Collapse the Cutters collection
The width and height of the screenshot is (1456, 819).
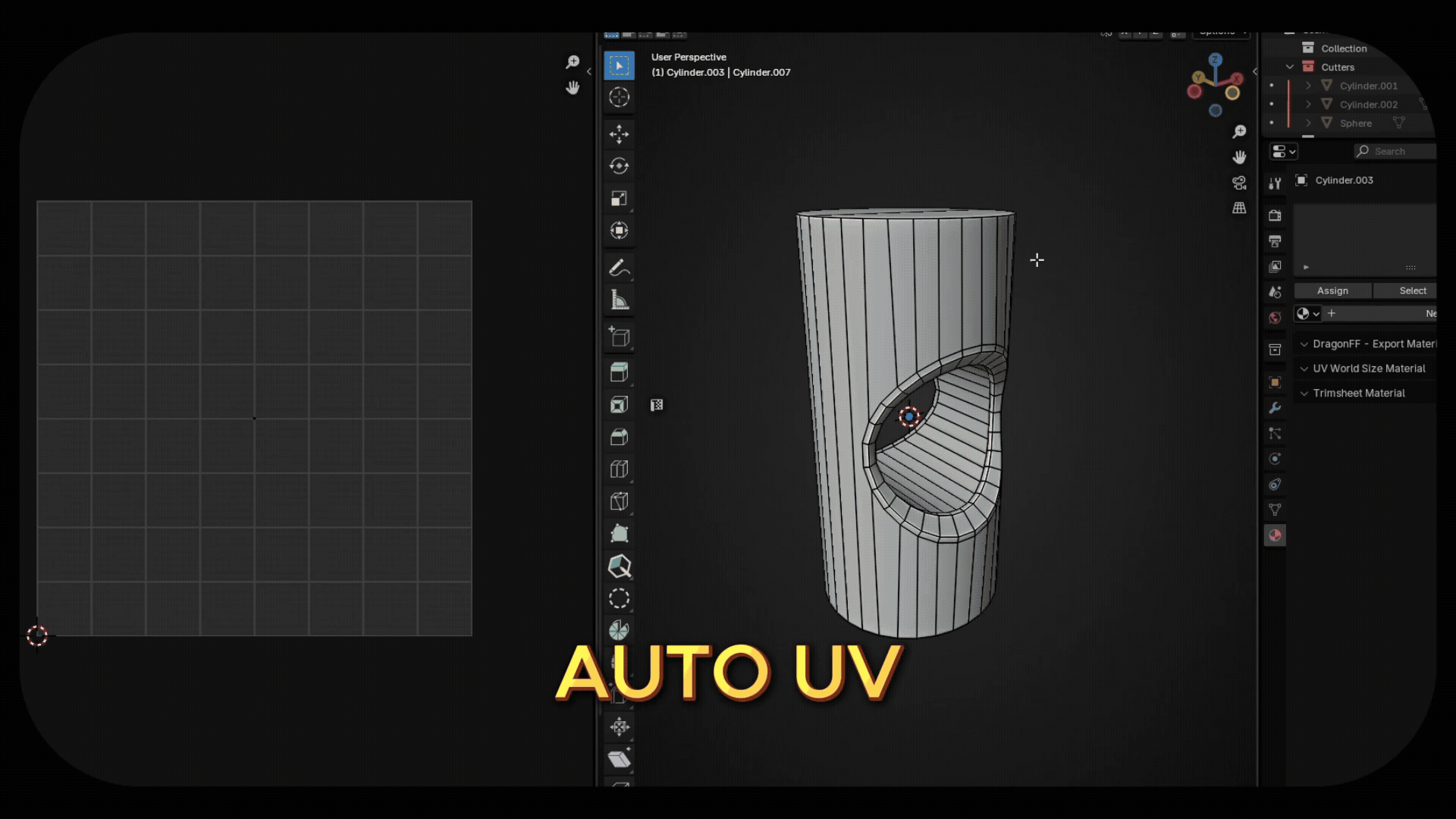click(x=1290, y=67)
